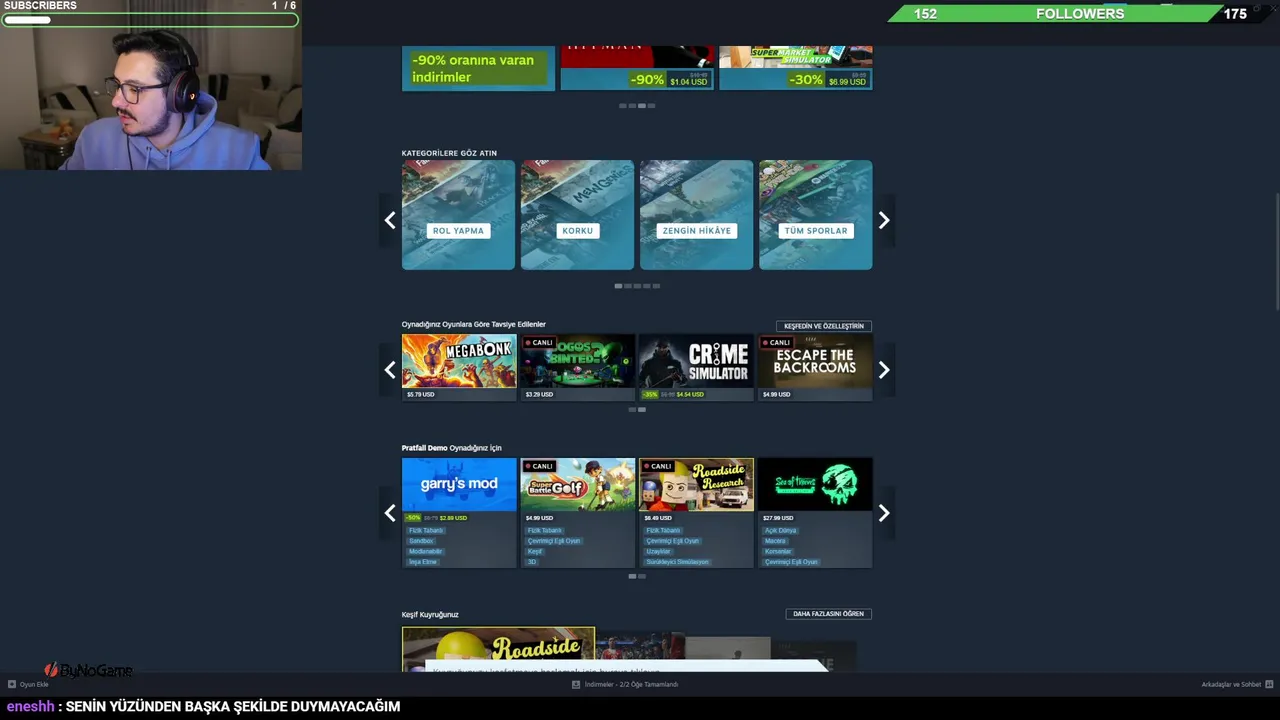Click $5.79 USD price under Megabonk

click(421, 394)
